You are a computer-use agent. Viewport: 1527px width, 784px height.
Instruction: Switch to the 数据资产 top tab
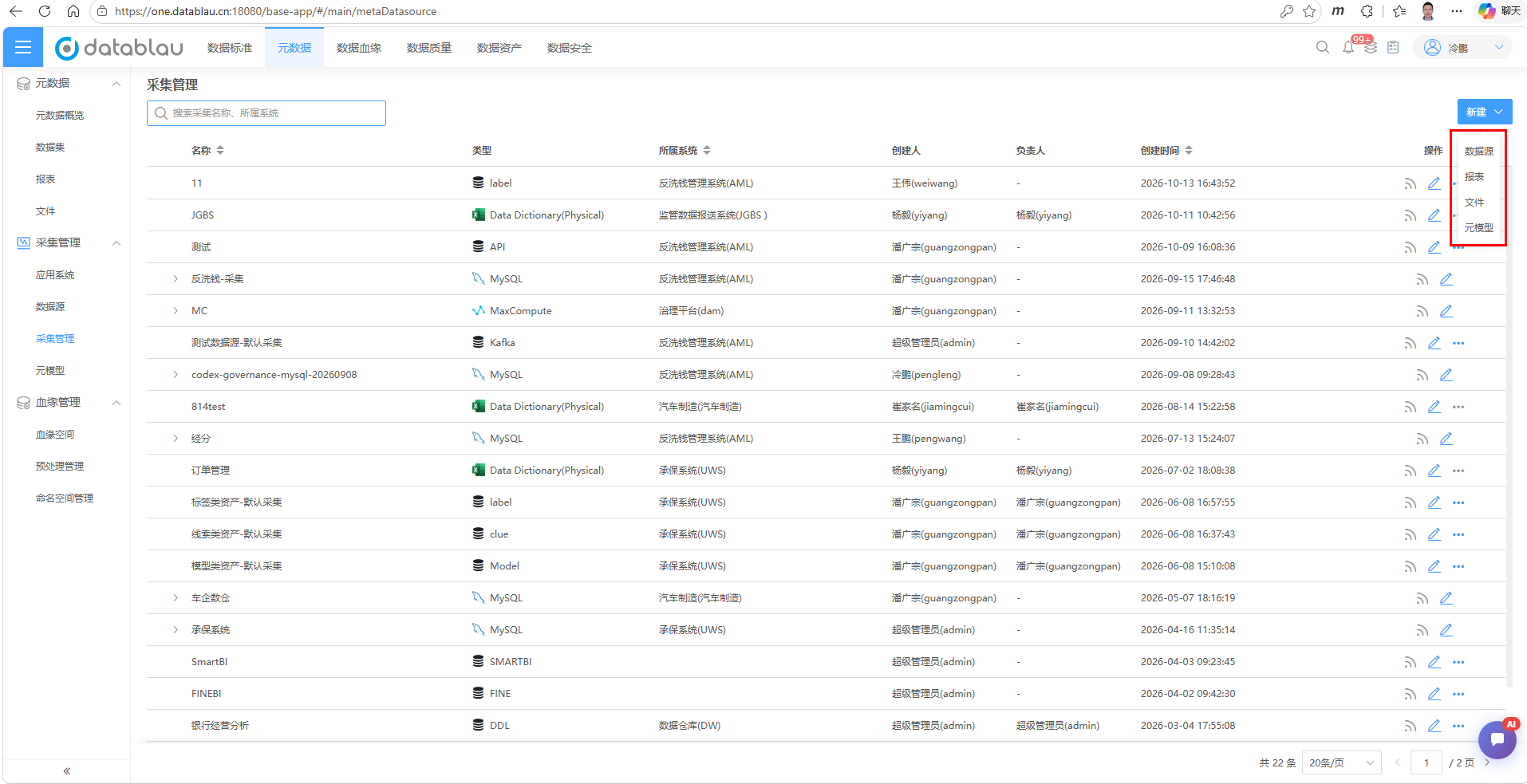499,48
